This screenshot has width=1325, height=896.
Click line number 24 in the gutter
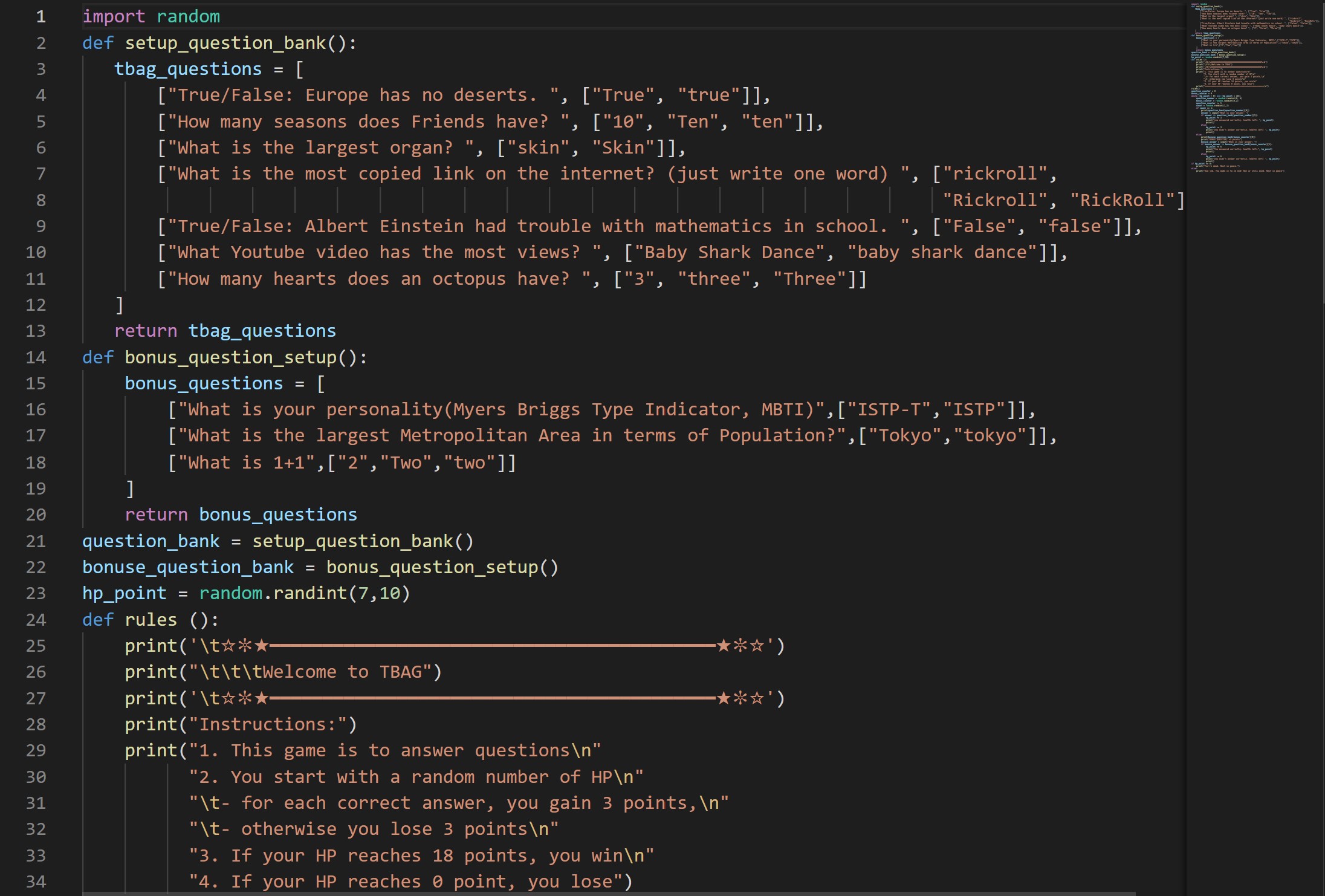coord(36,620)
